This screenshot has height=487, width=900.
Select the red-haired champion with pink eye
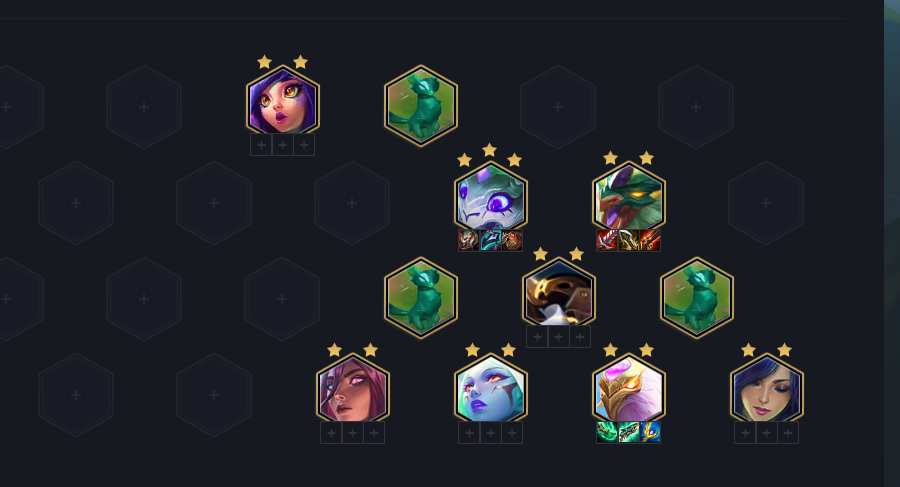pyautogui.click(x=353, y=391)
